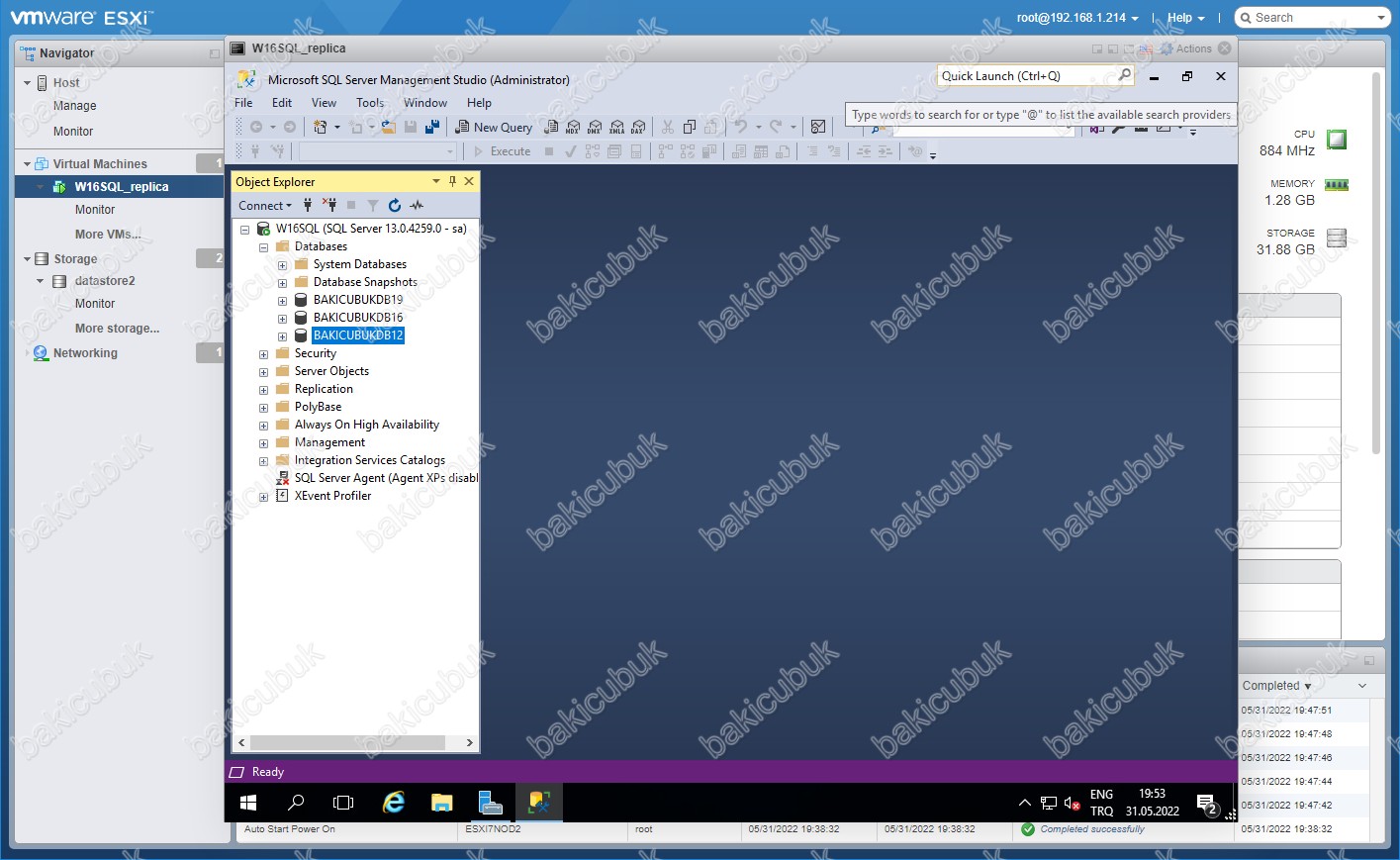Select SQL Server Agent node
Image resolution: width=1400 pixels, height=860 pixels.
point(386,478)
